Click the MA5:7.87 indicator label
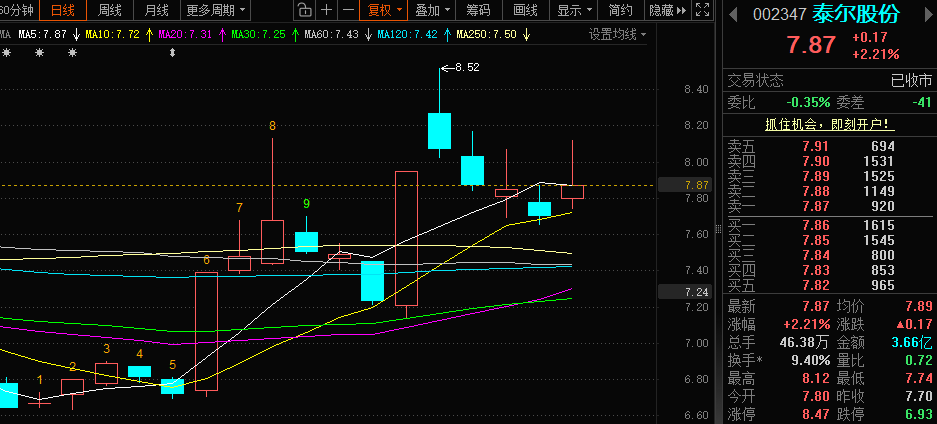The image size is (937, 424). [42, 35]
